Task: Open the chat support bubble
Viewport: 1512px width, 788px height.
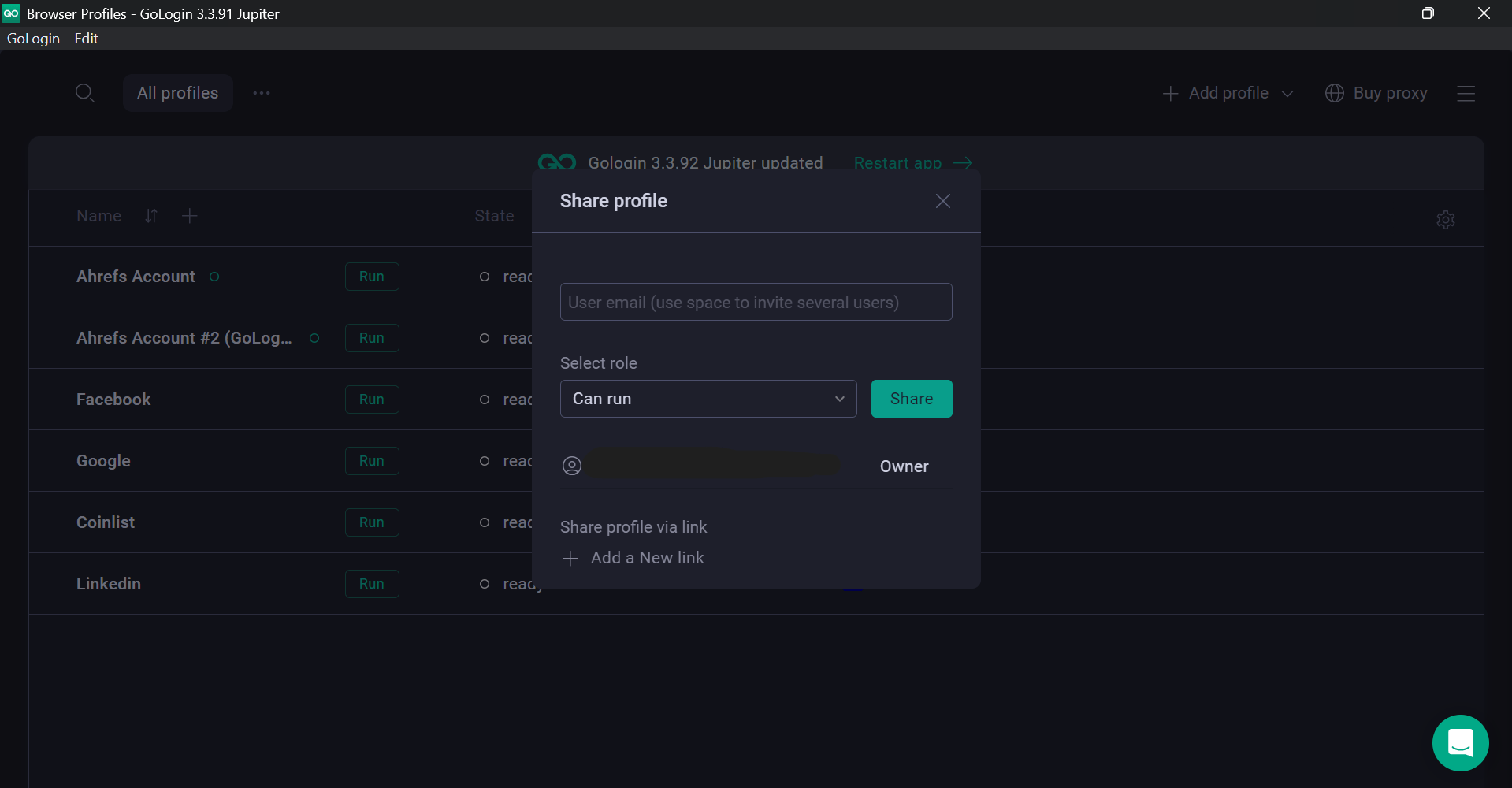Action: coord(1460,743)
